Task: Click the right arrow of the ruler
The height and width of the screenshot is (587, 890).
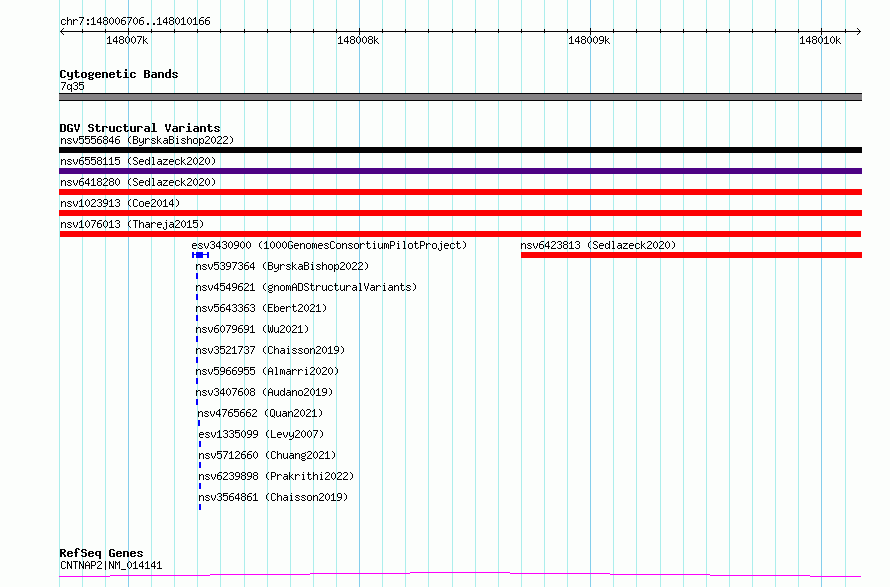Action: coord(859,31)
